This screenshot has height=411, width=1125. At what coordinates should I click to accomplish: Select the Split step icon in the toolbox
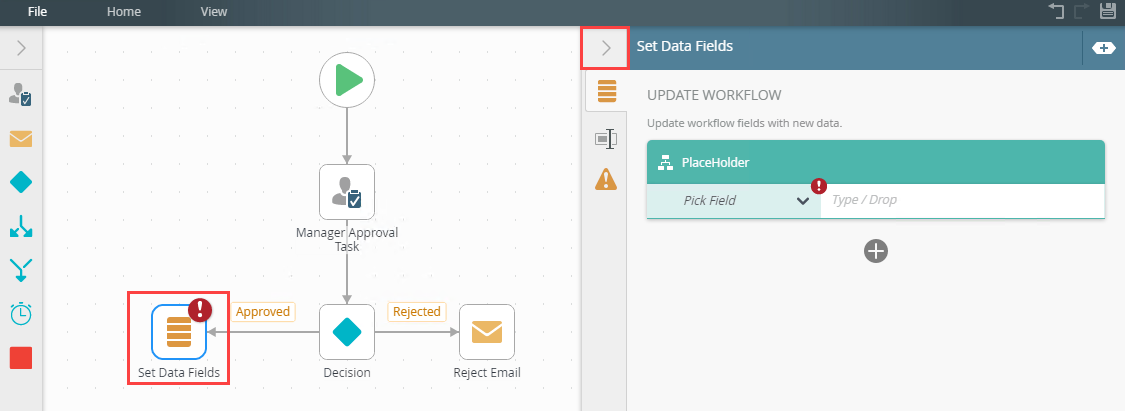[x=21, y=227]
